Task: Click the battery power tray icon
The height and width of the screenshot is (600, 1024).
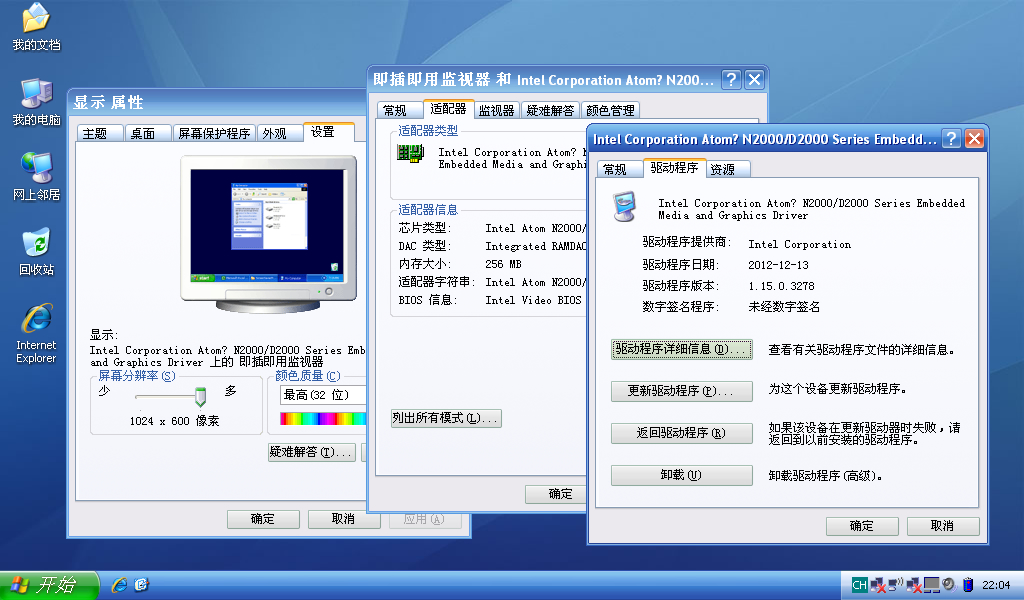Action: pos(967,585)
